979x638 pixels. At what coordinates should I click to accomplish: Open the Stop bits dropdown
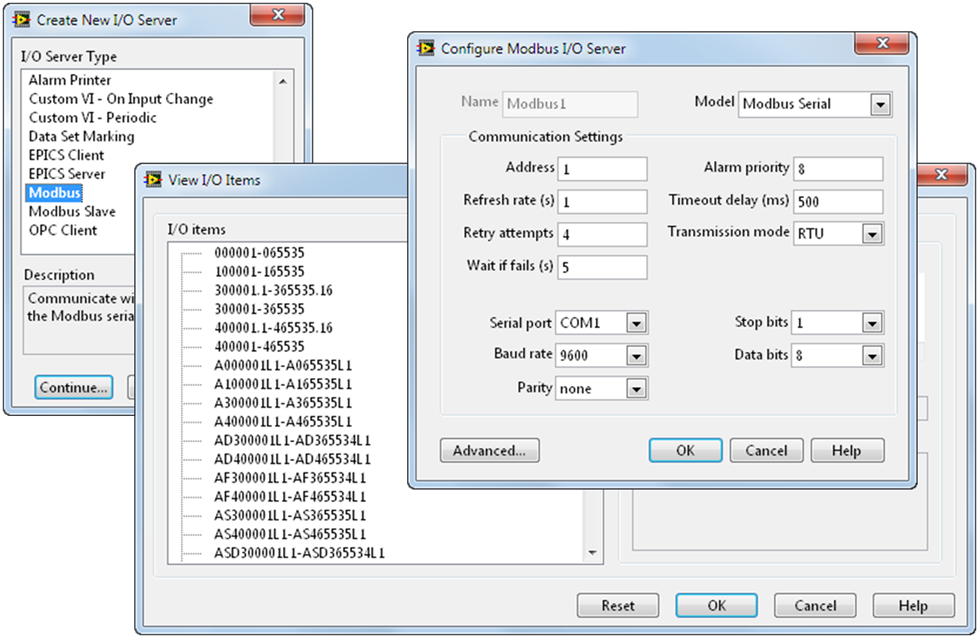[x=872, y=323]
